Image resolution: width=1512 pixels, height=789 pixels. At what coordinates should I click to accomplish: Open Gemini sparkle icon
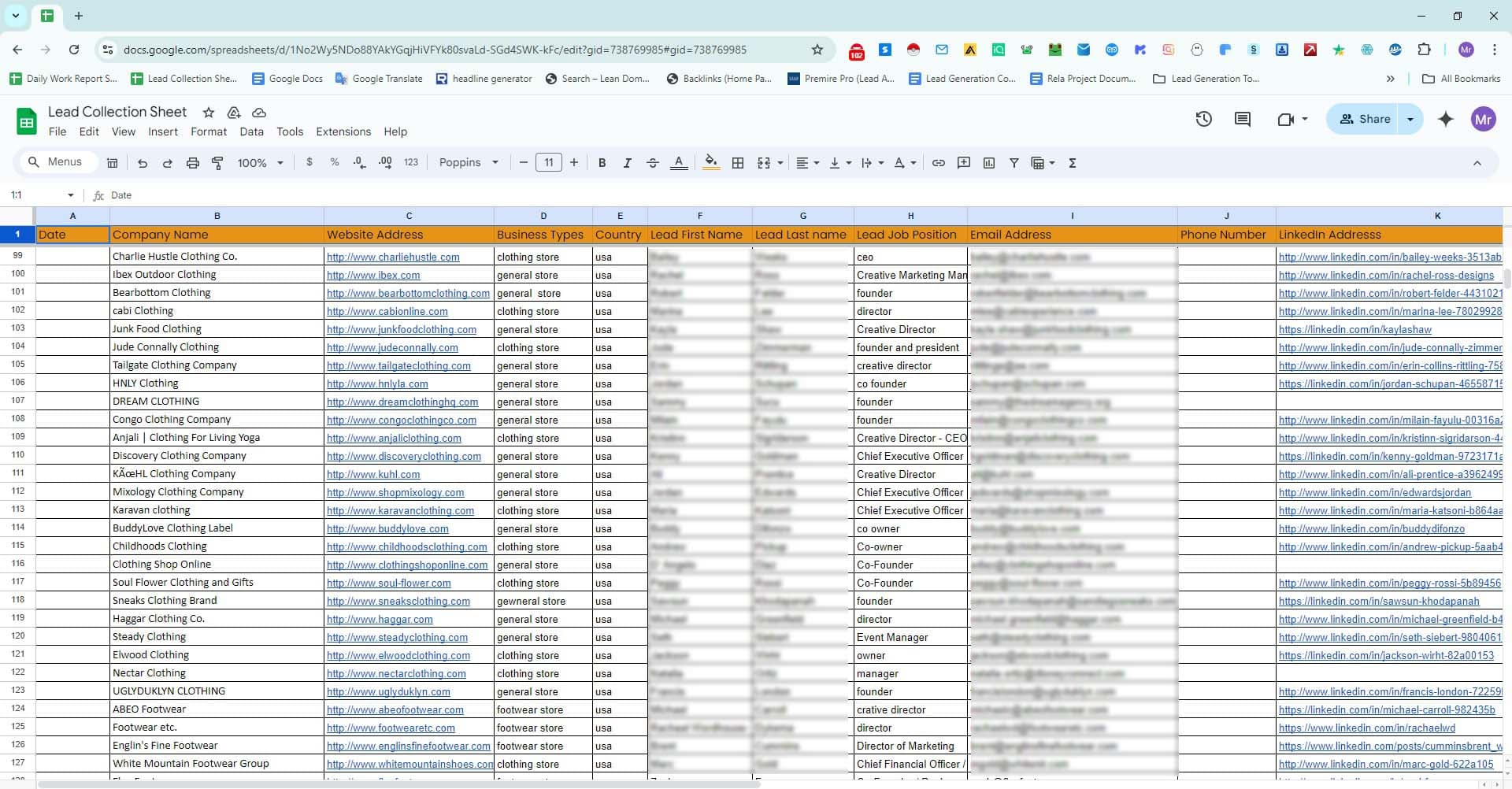click(1446, 119)
